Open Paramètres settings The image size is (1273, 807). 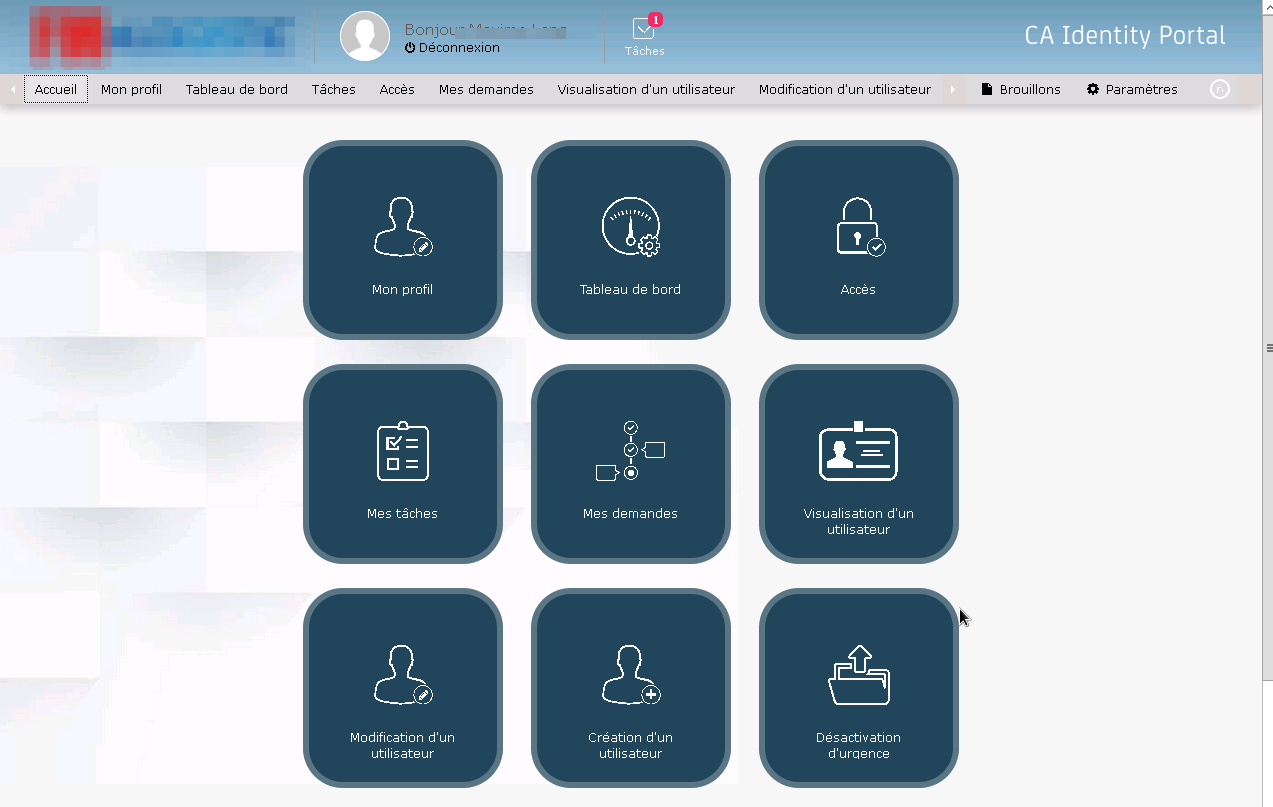pyautogui.click(x=1133, y=89)
